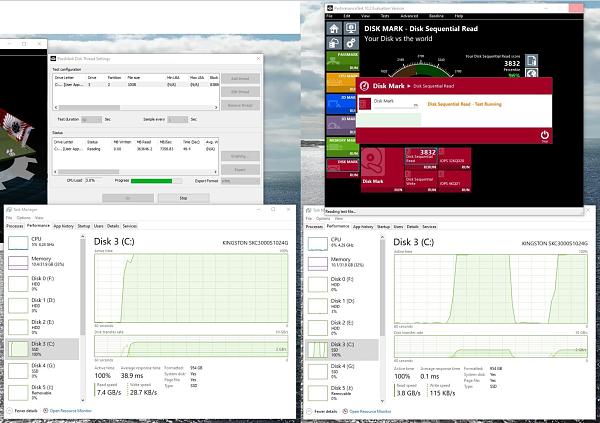Open system information monitor icon in PerformanceTest
The height and width of the screenshot is (423, 600).
click(x=351, y=28)
